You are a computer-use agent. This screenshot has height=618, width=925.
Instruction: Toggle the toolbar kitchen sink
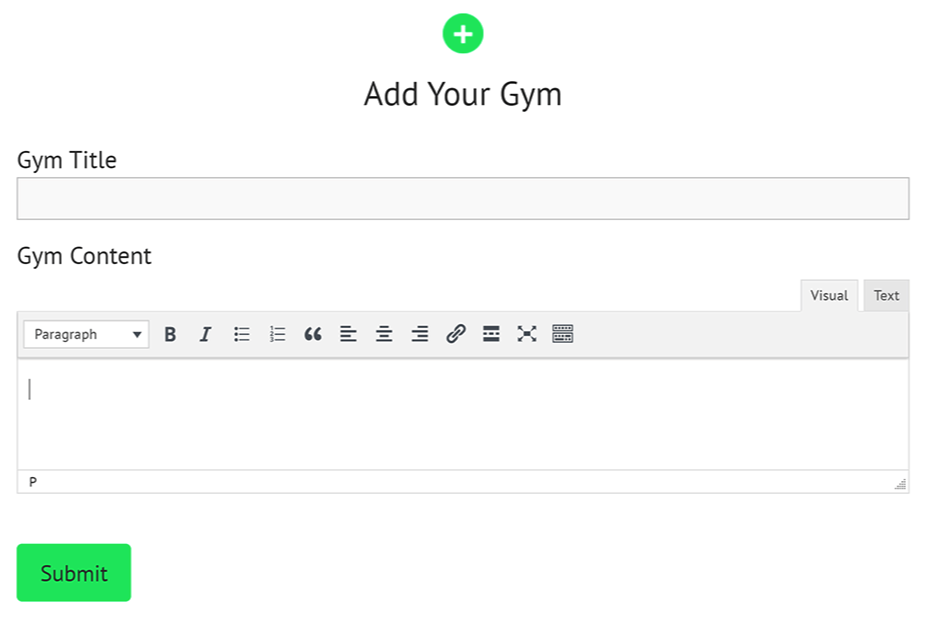[563, 335]
